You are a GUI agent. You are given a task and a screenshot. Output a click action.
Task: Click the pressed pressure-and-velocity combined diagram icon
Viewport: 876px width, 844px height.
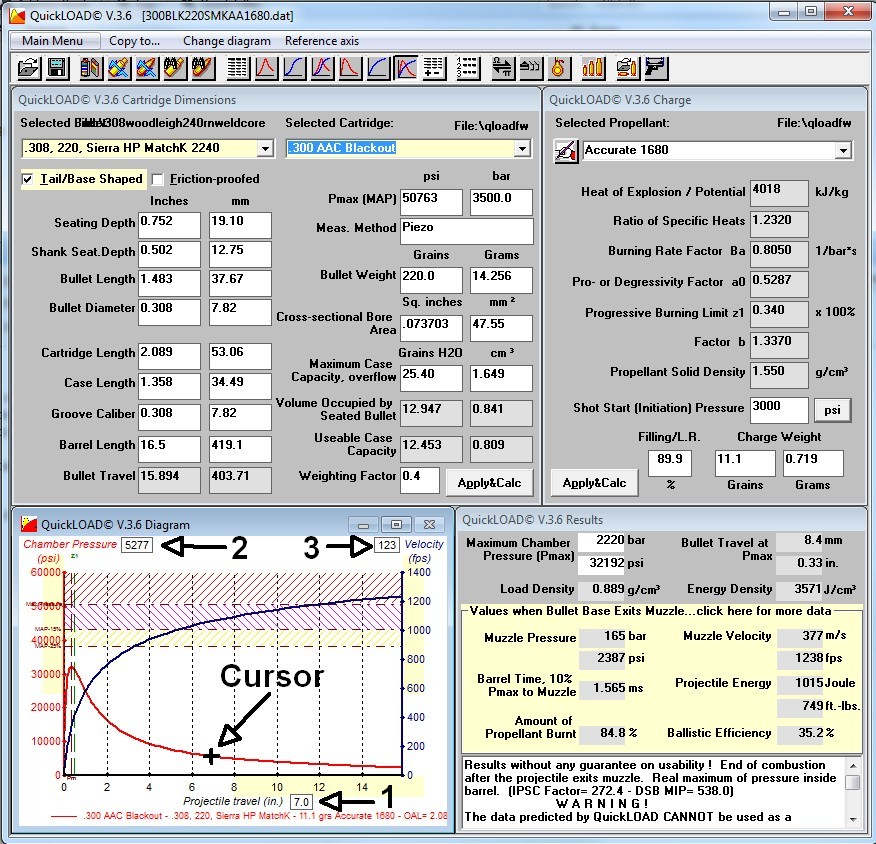406,68
